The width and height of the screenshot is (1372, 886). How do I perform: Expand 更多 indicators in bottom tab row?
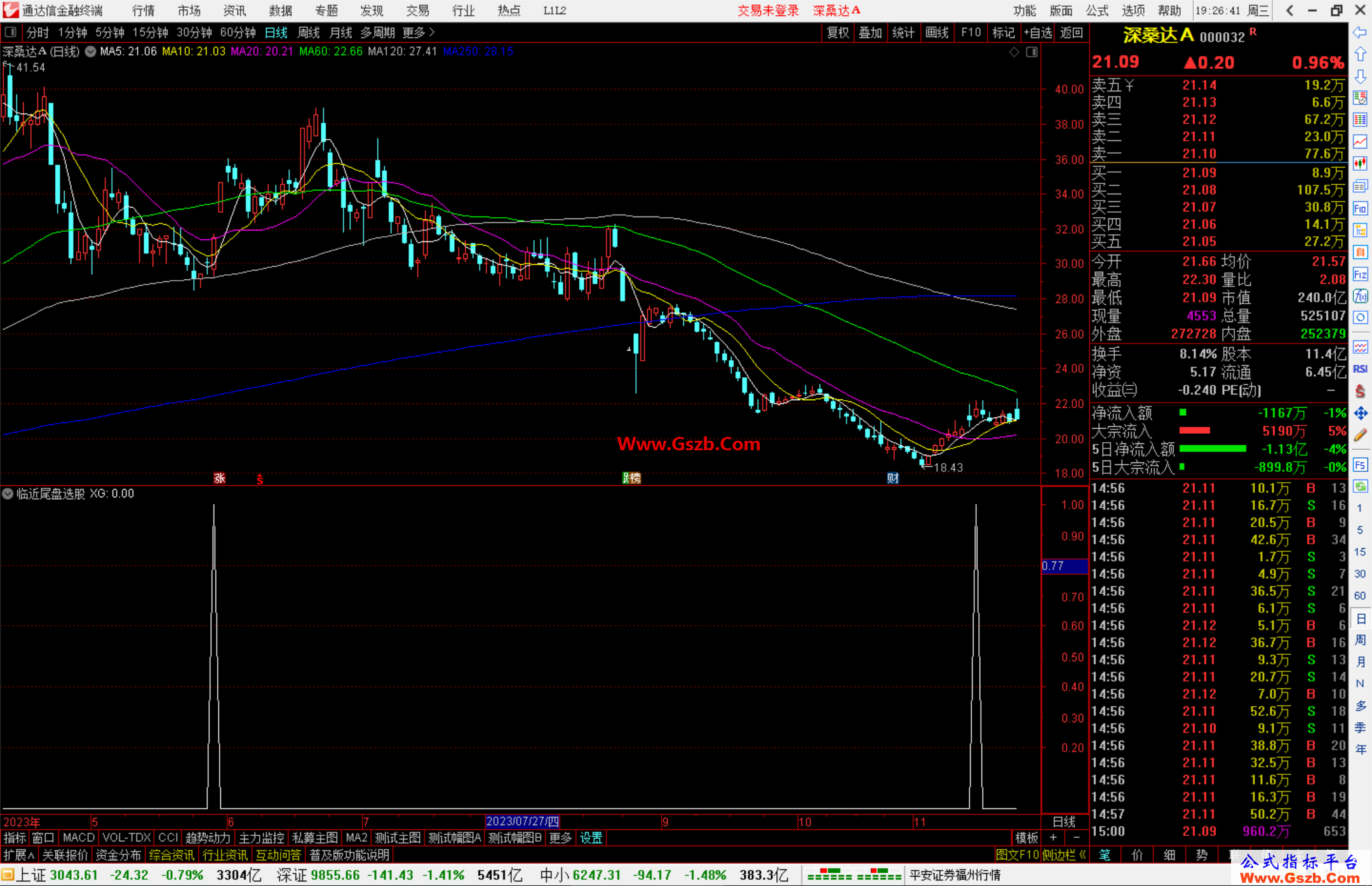click(560, 838)
